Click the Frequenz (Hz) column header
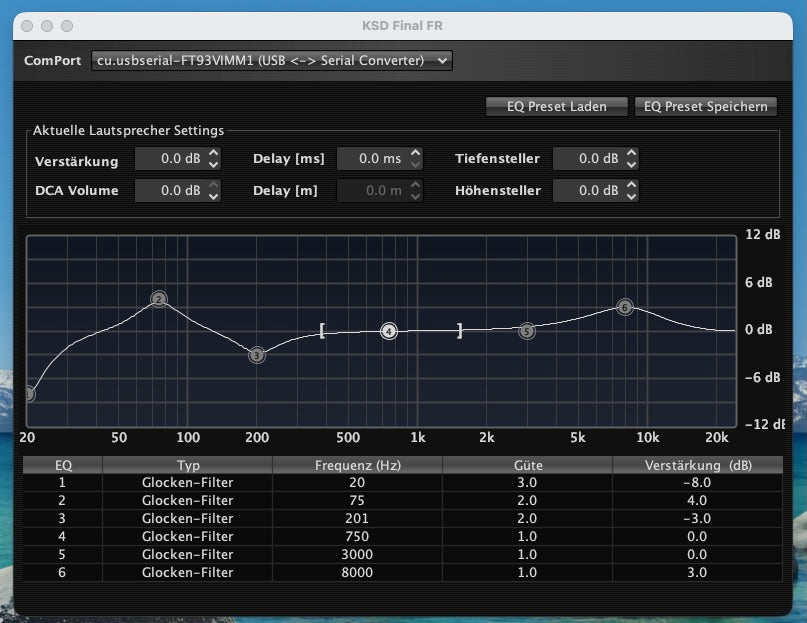 [x=357, y=465]
